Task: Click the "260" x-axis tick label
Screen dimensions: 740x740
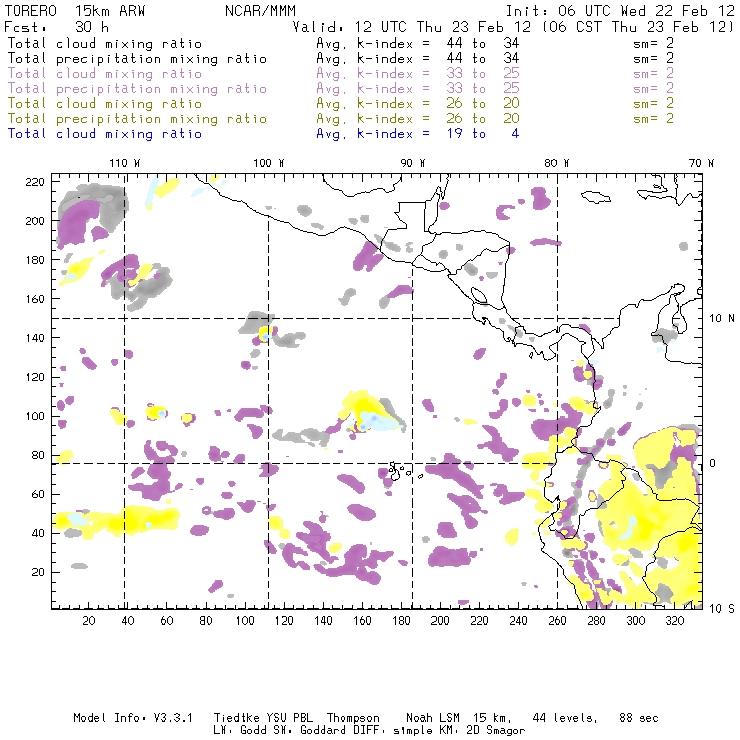Action: click(x=557, y=621)
